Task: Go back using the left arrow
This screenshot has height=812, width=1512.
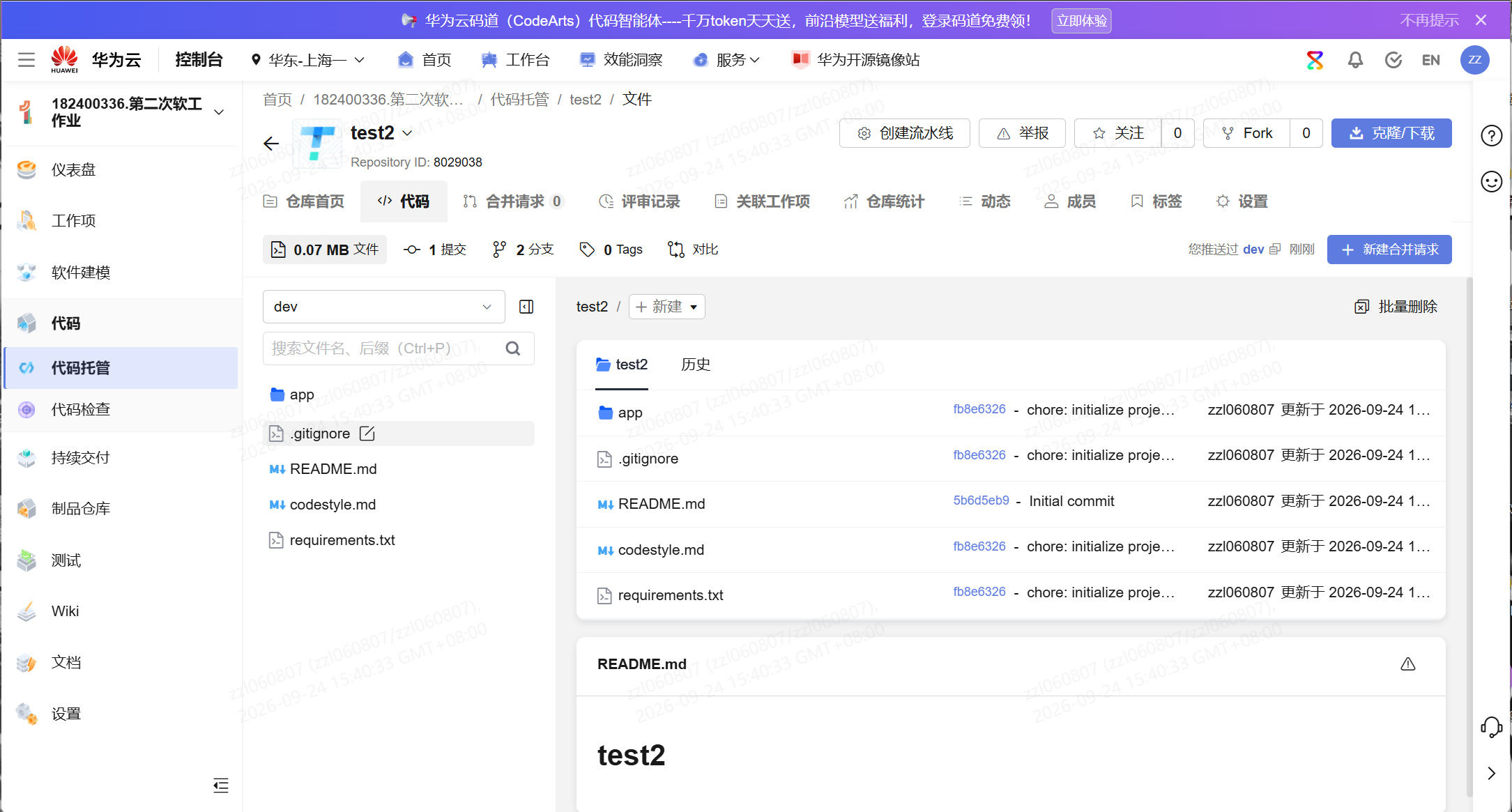Action: [x=271, y=144]
